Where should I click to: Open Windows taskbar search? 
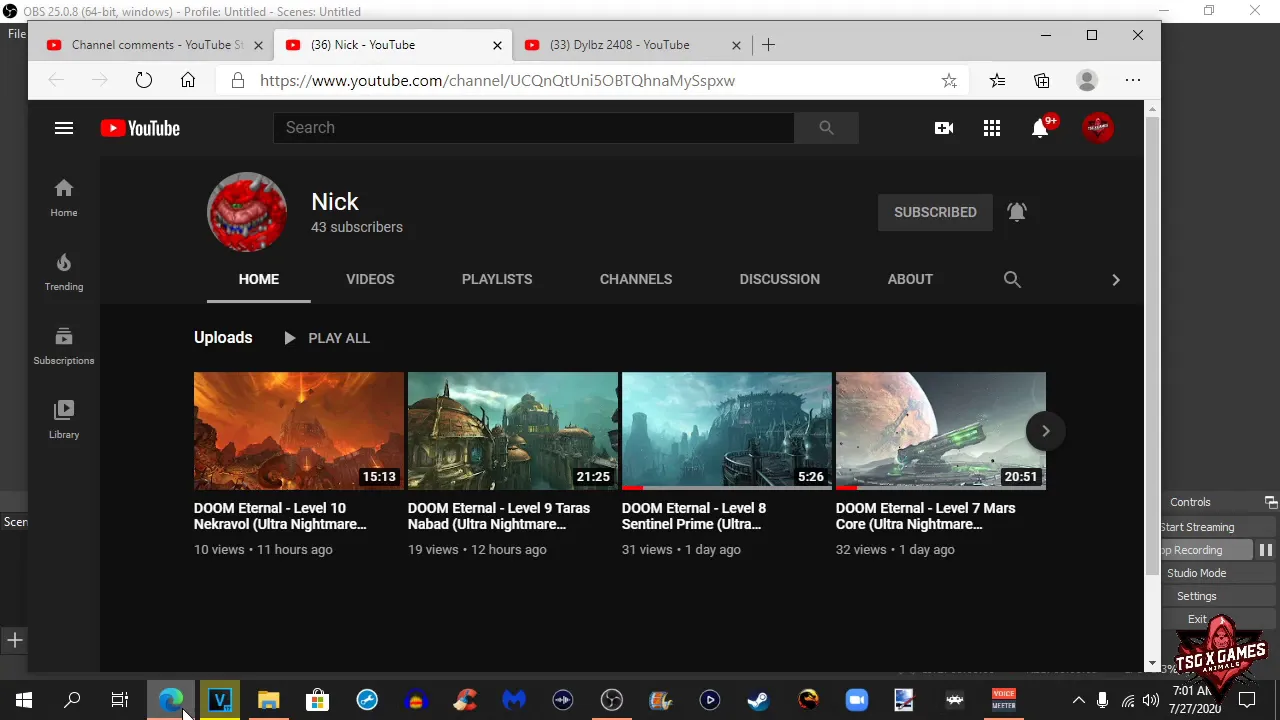(x=72, y=700)
